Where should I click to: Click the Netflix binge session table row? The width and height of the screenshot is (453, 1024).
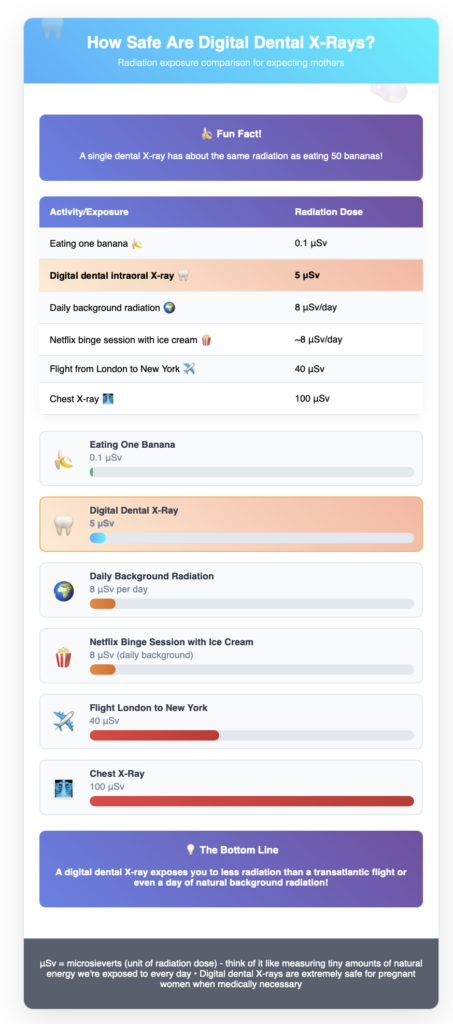click(231, 340)
